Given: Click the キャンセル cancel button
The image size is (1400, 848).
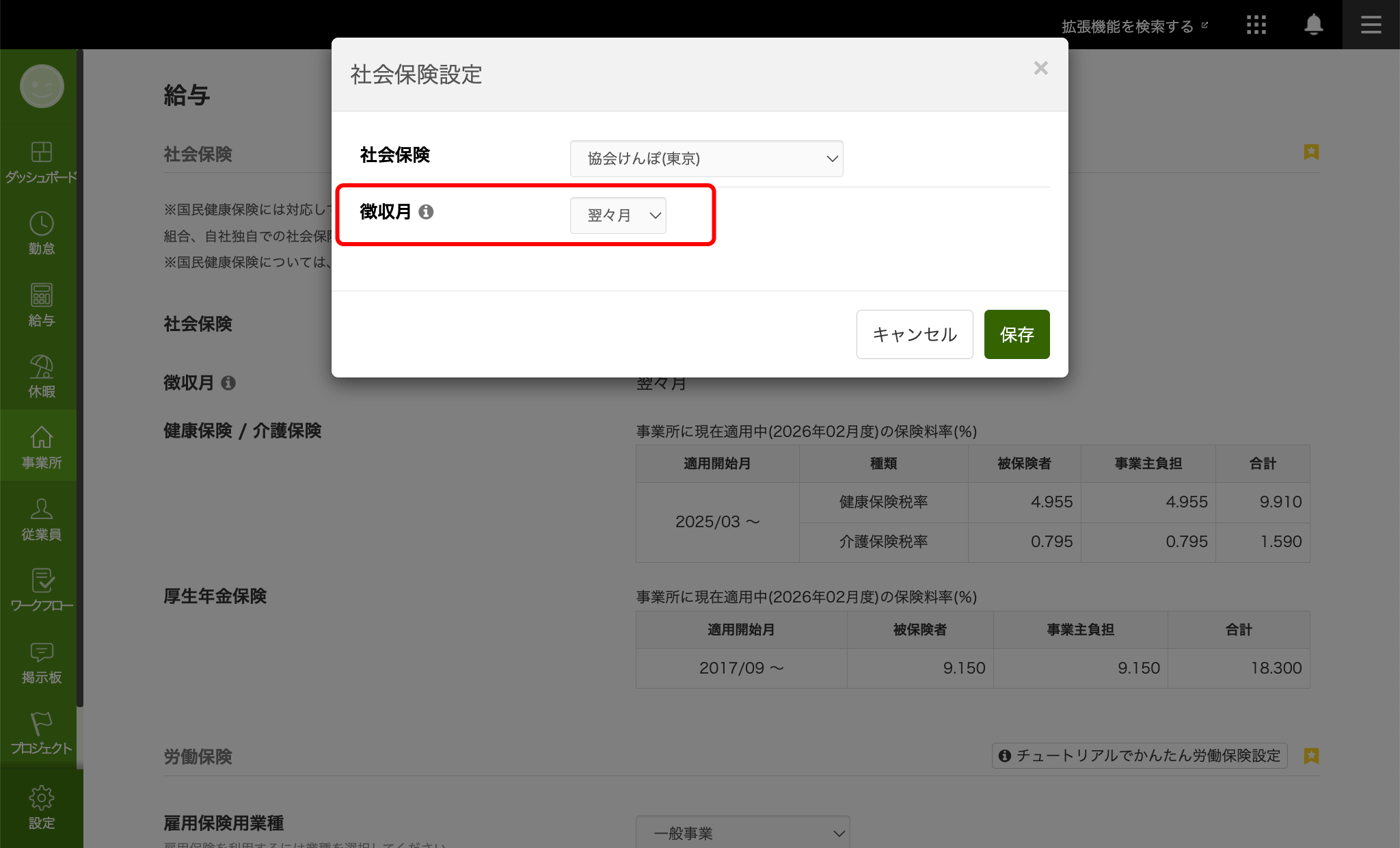Looking at the screenshot, I should pyautogui.click(x=914, y=334).
